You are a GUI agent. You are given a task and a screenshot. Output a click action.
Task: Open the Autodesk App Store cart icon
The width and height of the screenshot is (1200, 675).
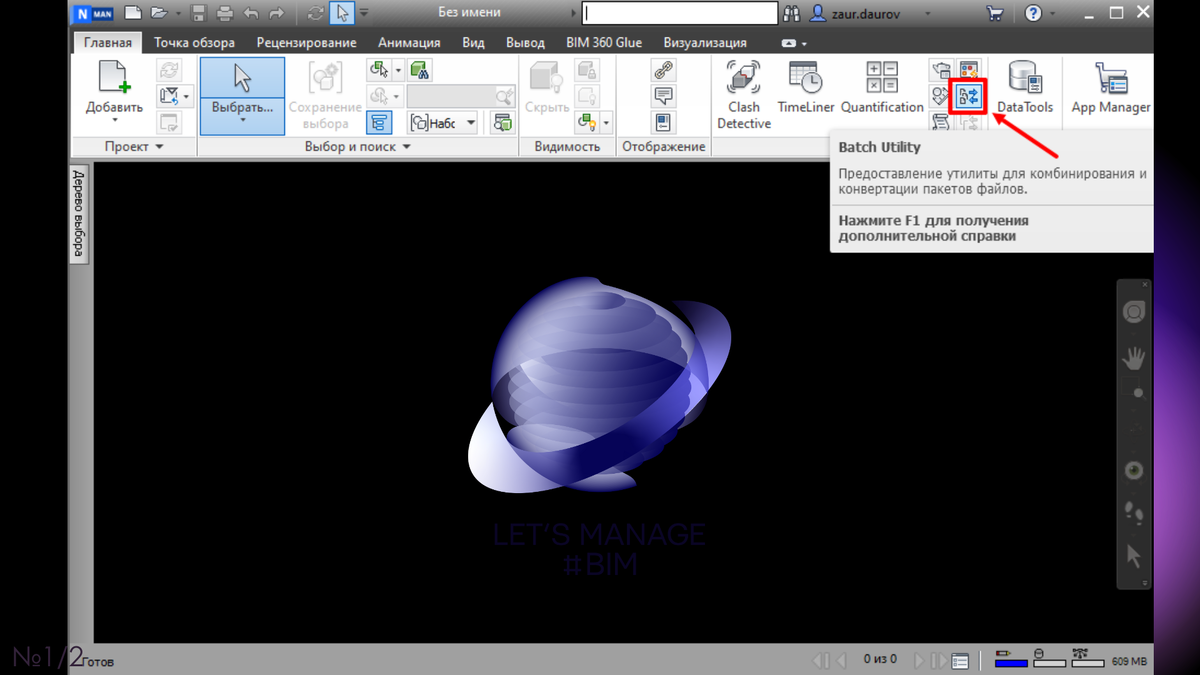(x=994, y=13)
